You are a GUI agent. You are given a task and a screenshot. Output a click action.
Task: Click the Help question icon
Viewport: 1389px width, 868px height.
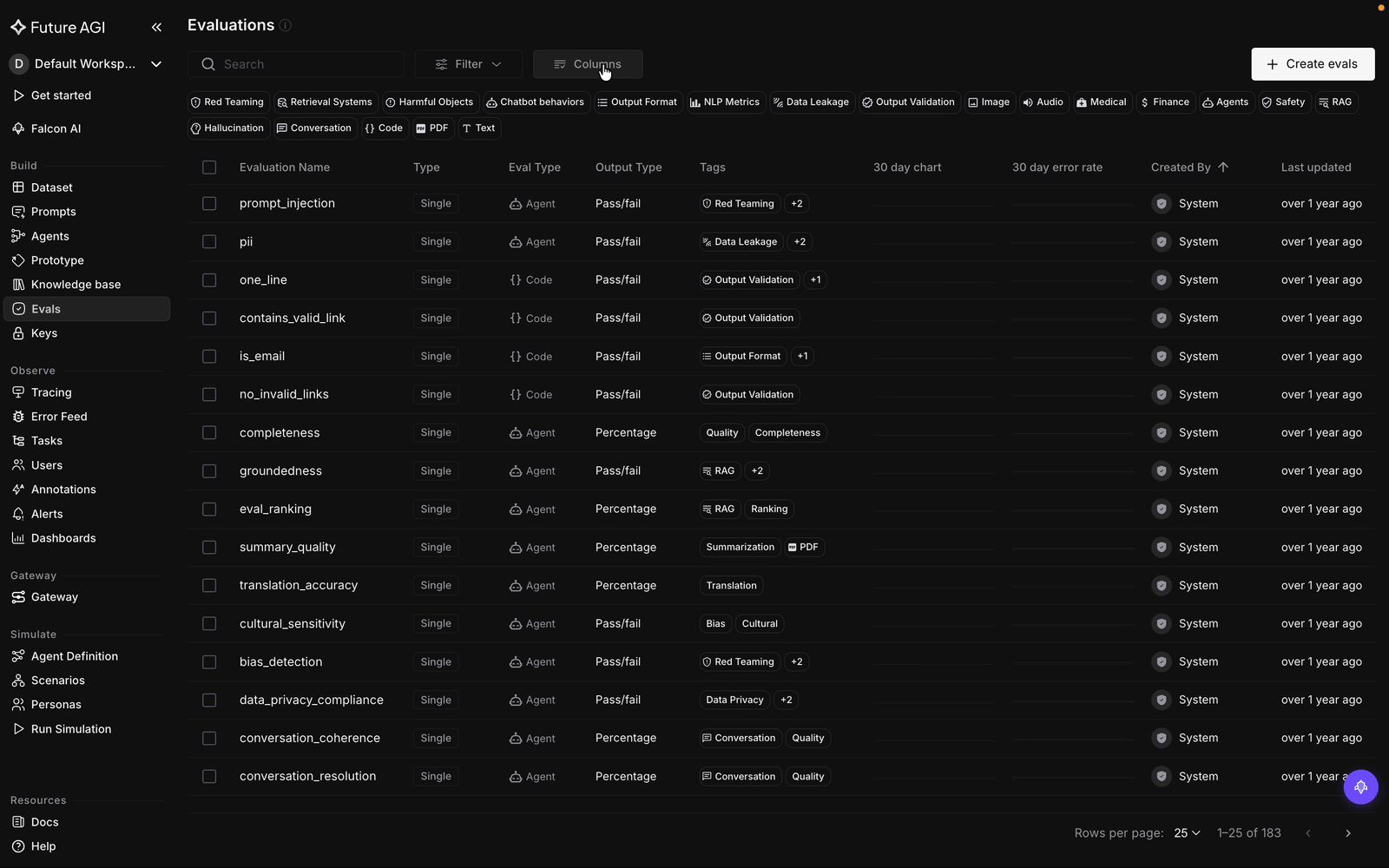[18, 846]
